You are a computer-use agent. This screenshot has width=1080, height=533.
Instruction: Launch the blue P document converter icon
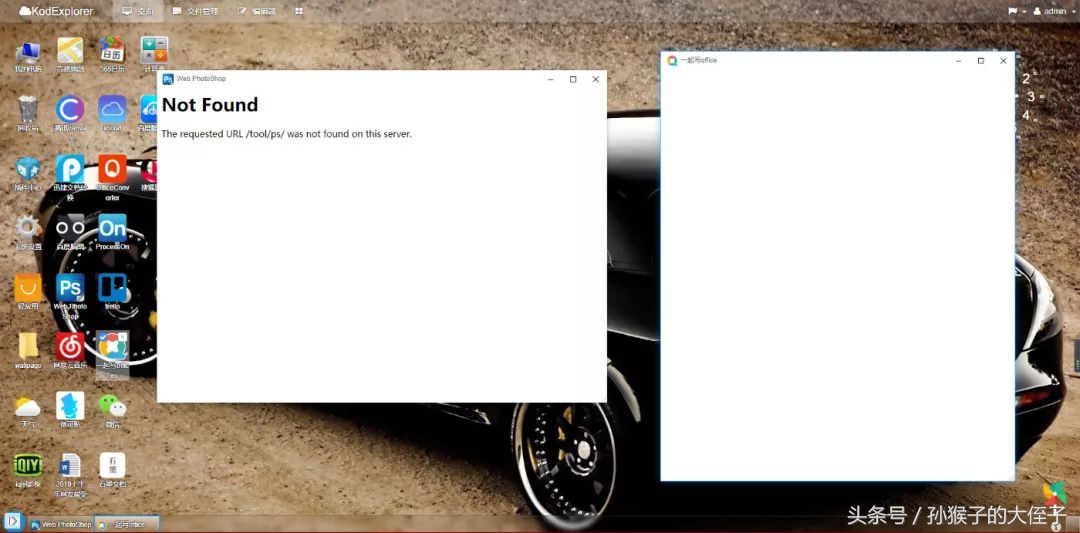click(x=70, y=169)
